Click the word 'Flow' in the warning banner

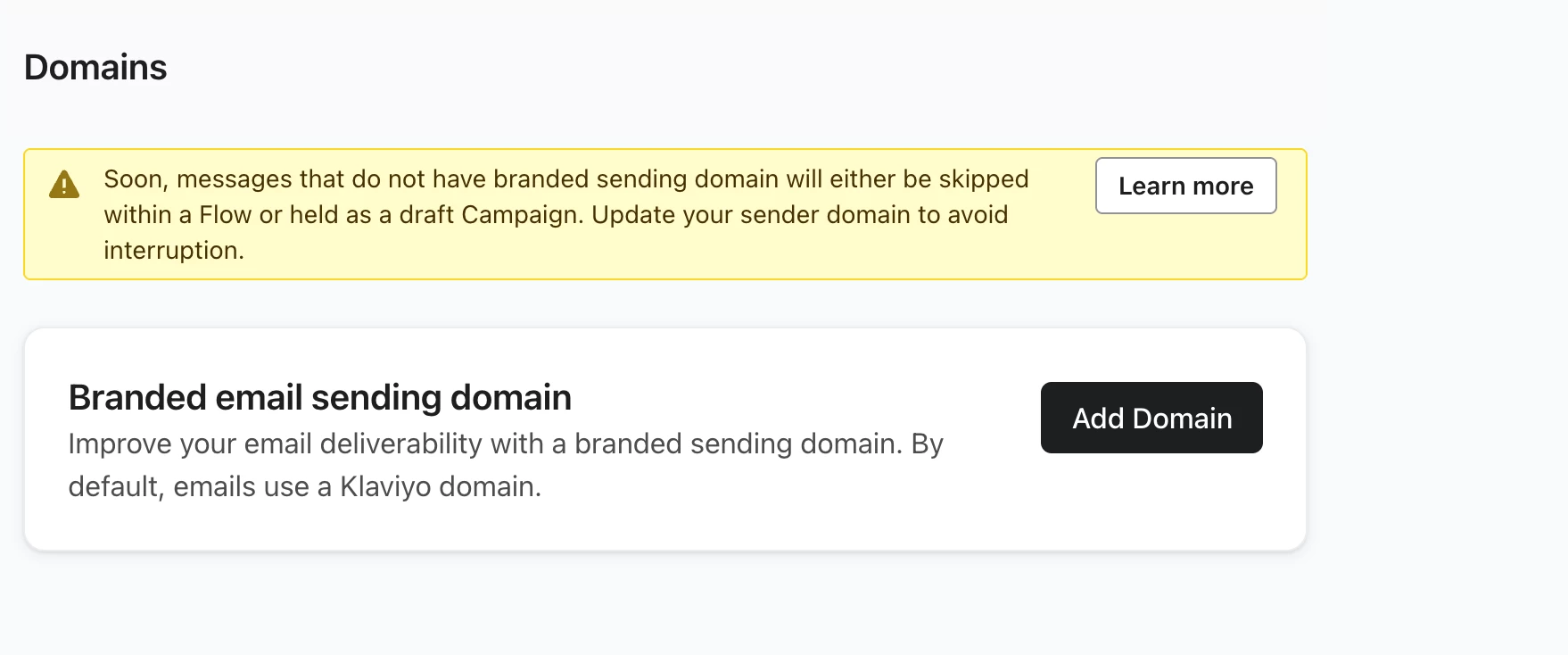pos(226,215)
